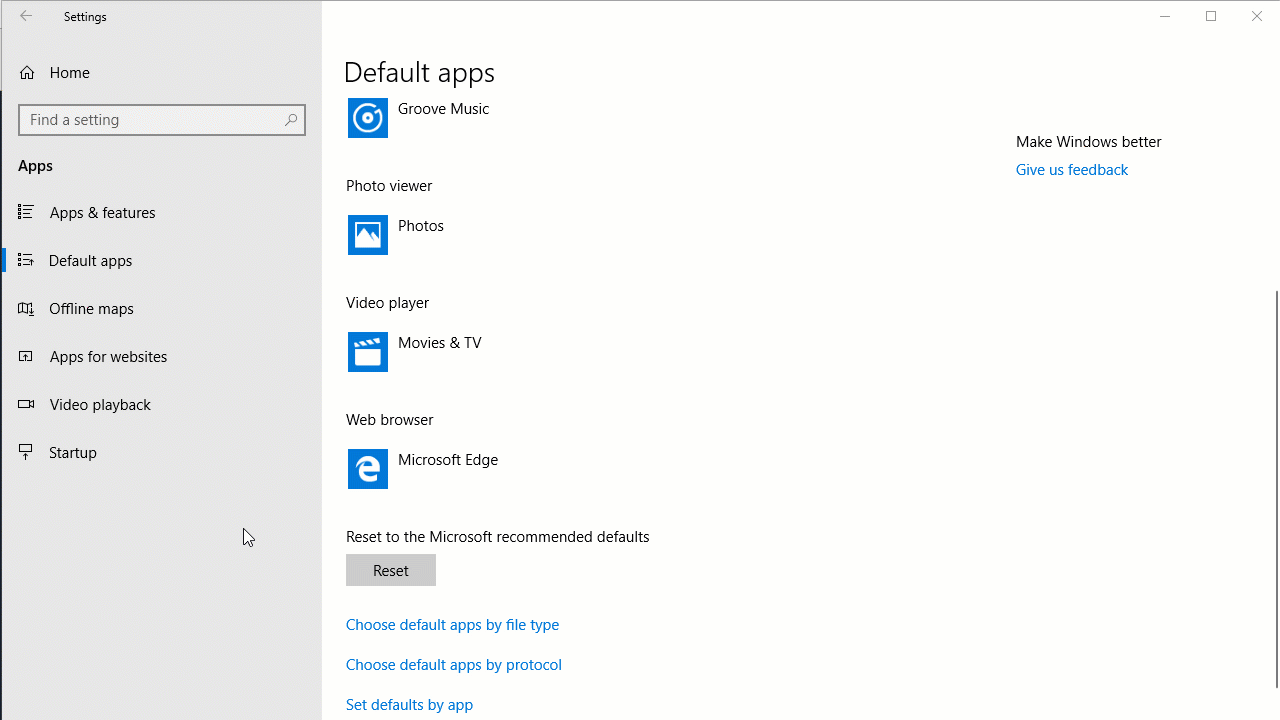The width and height of the screenshot is (1280, 720).
Task: Click the back arrow navigation icon
Action: [x=26, y=16]
